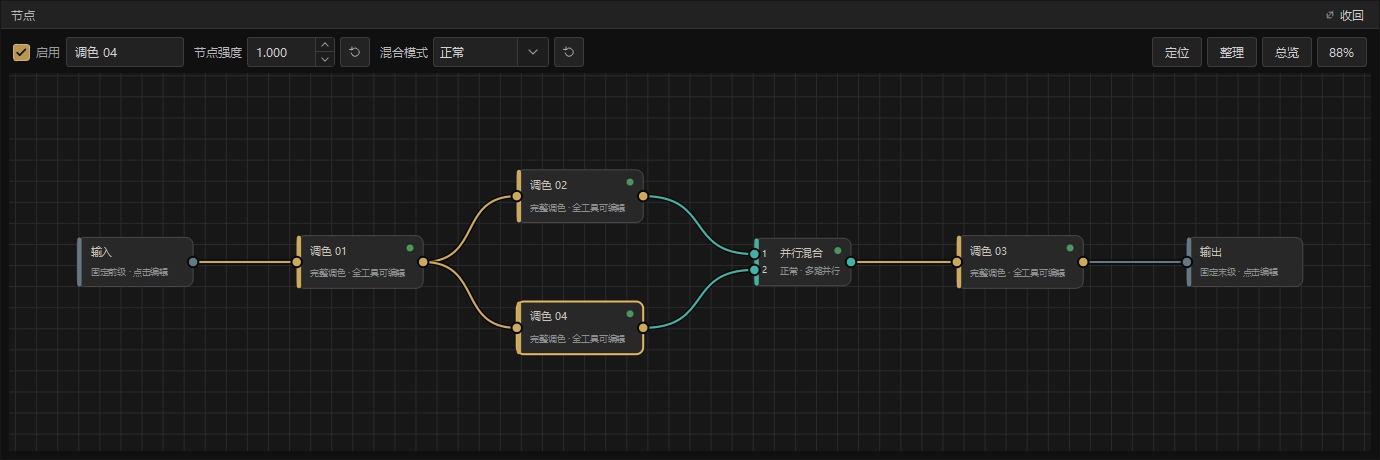
Task: Select the 调色 03 node
Action: 1020,262
